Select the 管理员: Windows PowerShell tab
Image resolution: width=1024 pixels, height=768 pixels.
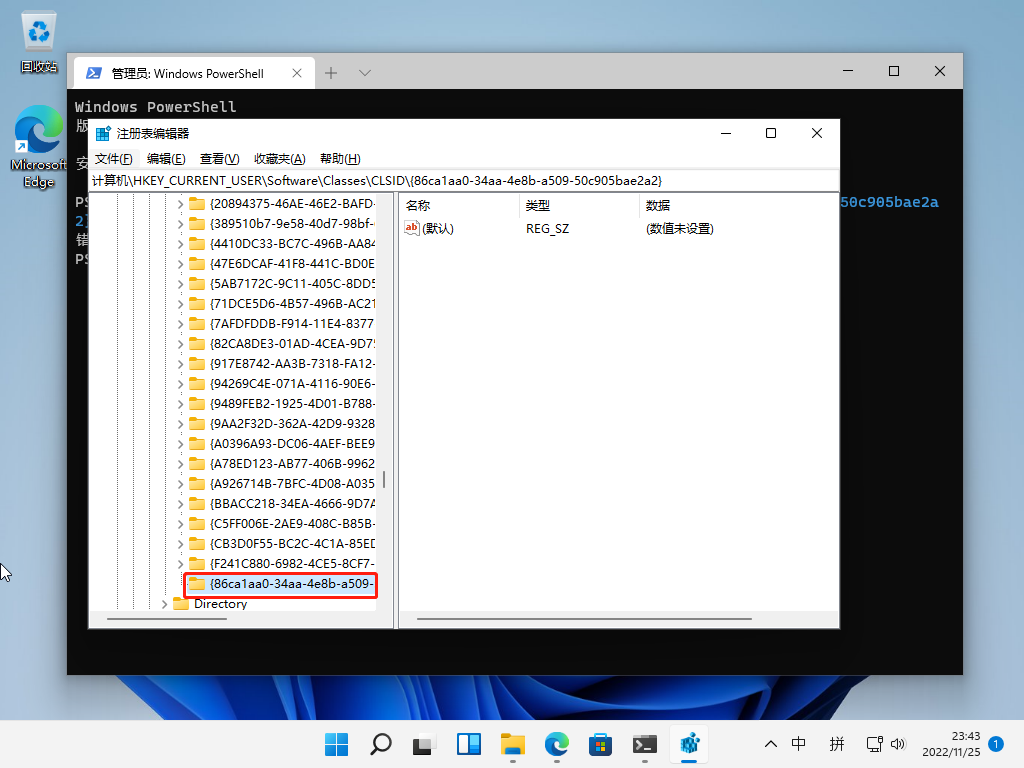(x=194, y=73)
